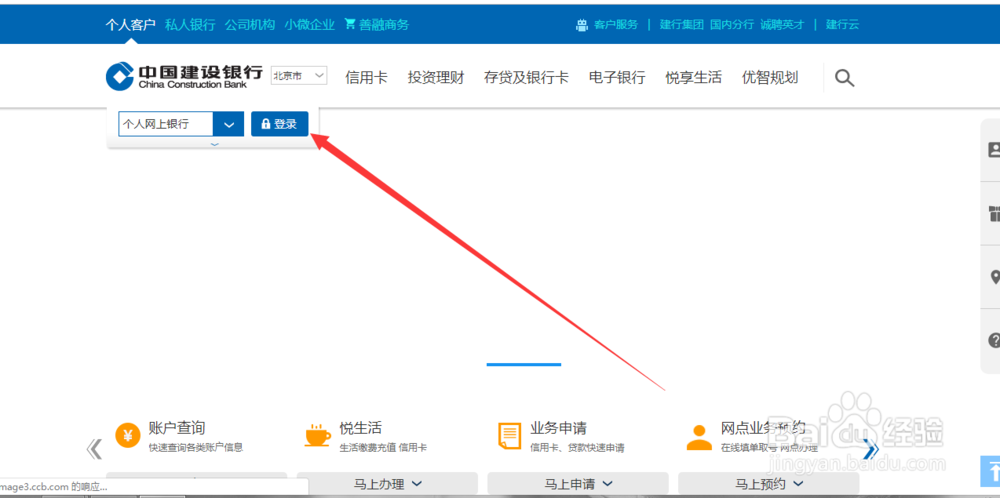This screenshot has height=498, width=1000.
Task: Open the sidebar contact card icon
Action: click(994, 150)
